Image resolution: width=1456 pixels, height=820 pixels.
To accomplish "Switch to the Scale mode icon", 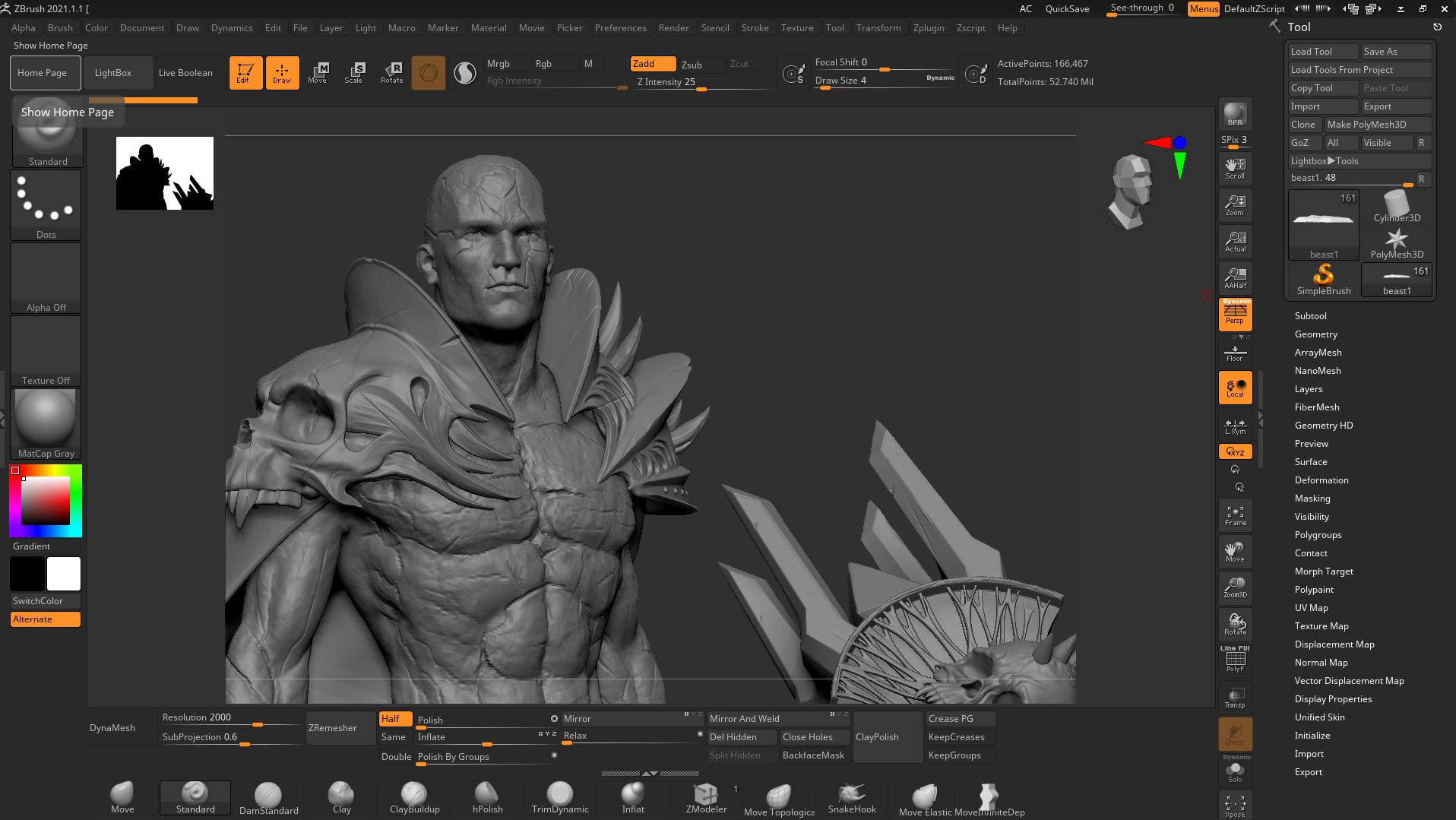I will [x=354, y=72].
